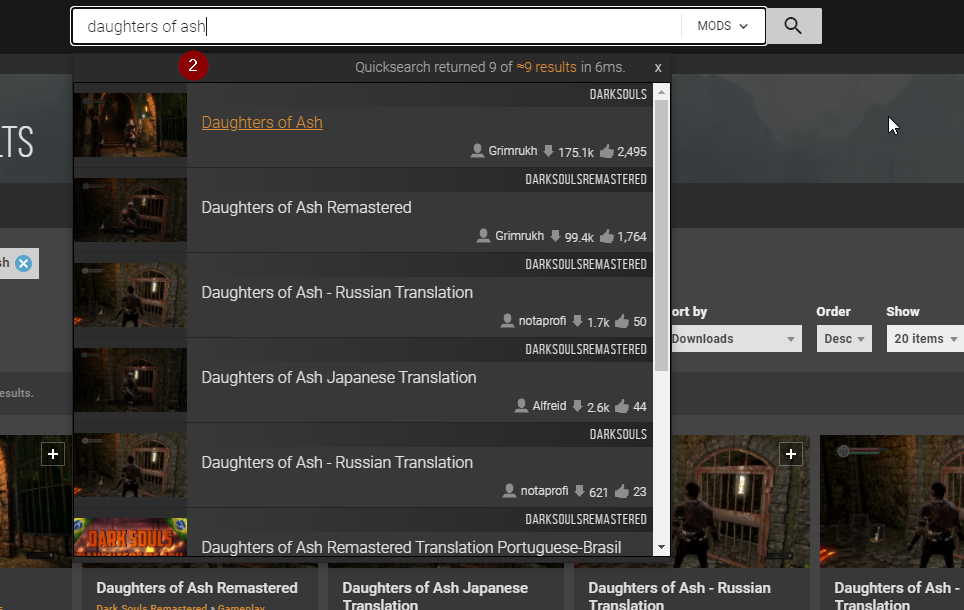Screen dimensions: 964x610
Task: Click the author icon next to Alfreid
Action: 521,406
